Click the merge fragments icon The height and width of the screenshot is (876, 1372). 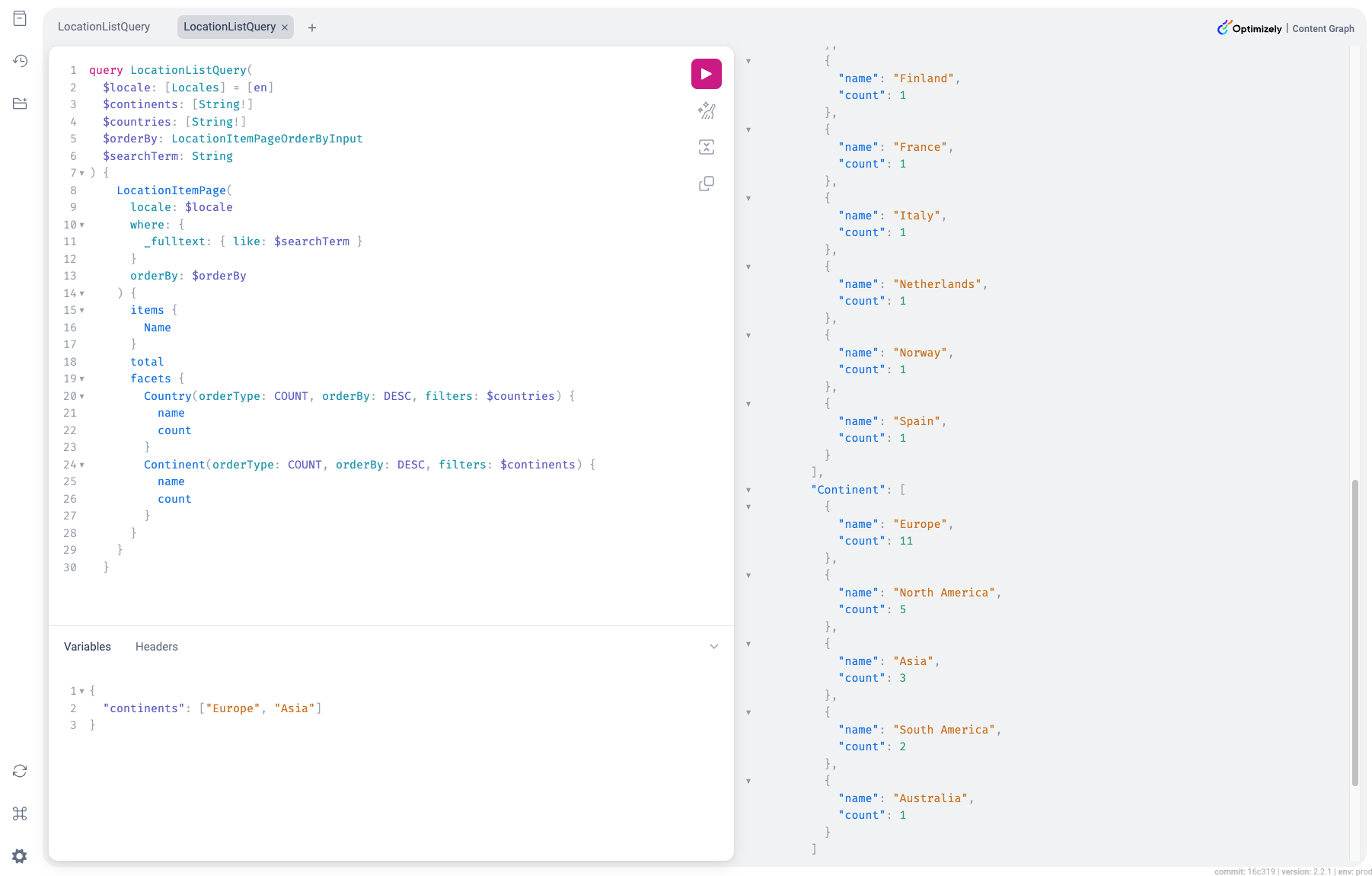coord(706,147)
